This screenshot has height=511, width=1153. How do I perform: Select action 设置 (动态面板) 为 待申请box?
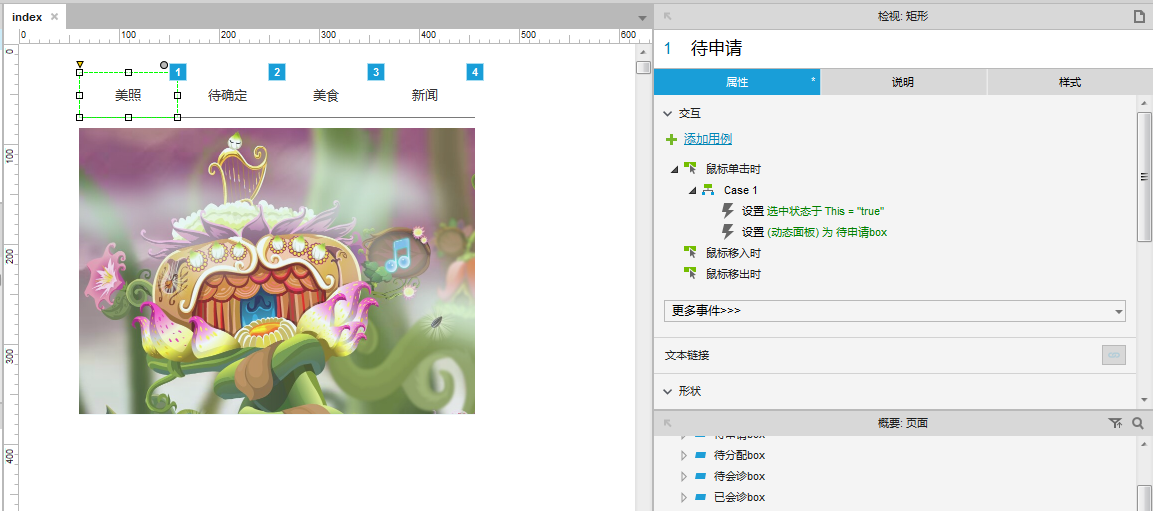point(814,232)
